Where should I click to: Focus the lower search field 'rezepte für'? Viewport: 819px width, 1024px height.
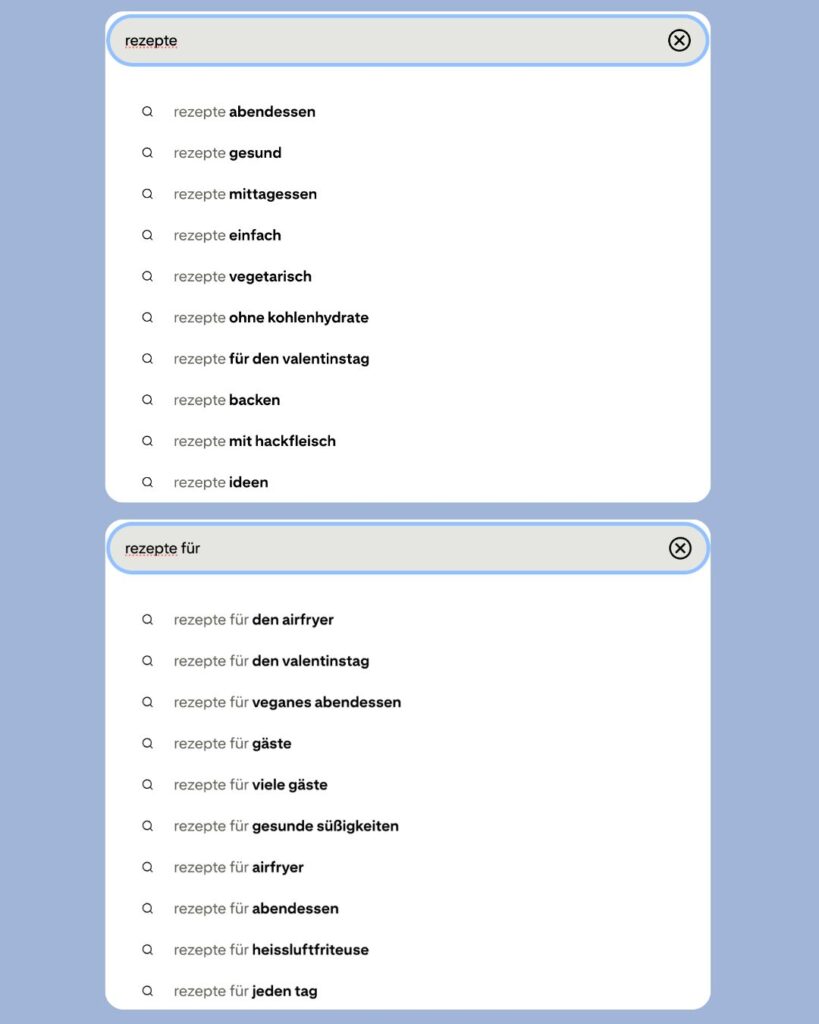(x=400, y=548)
